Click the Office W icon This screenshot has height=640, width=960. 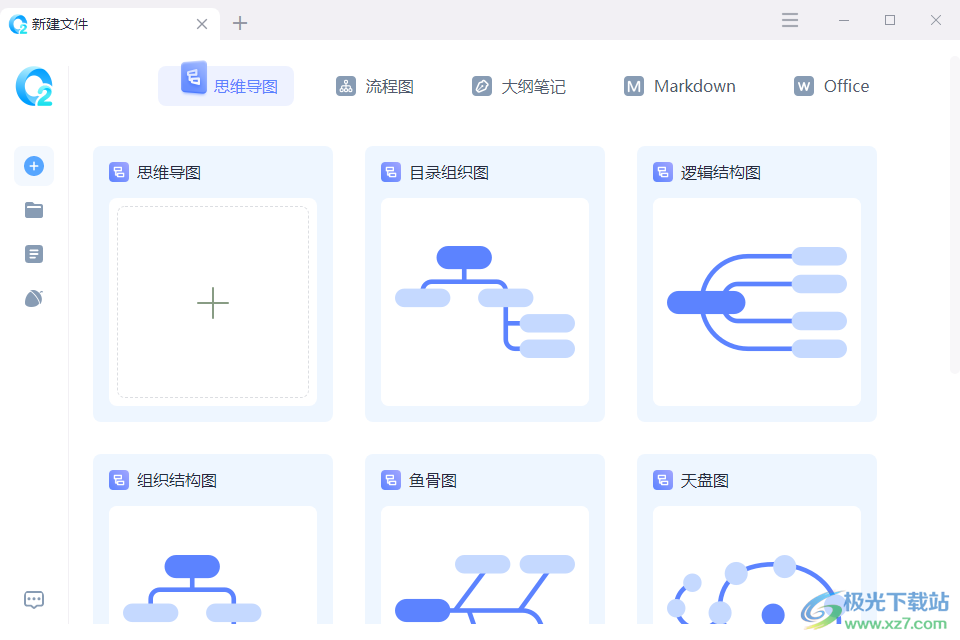(x=804, y=86)
